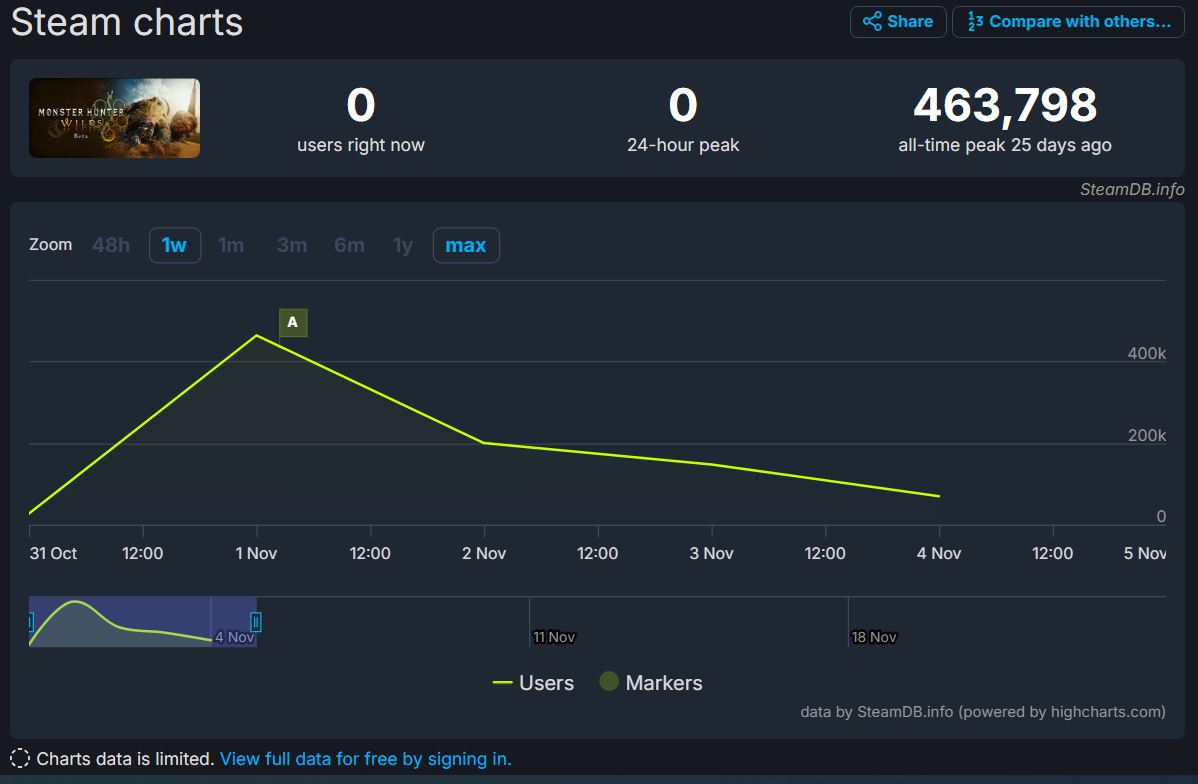Toggle Markers series in legend

pyautogui.click(x=651, y=683)
